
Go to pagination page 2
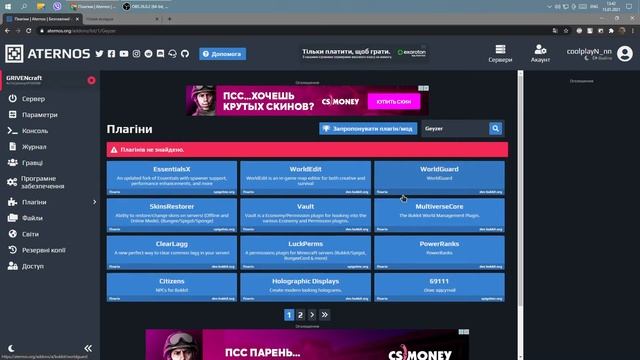[300, 315]
